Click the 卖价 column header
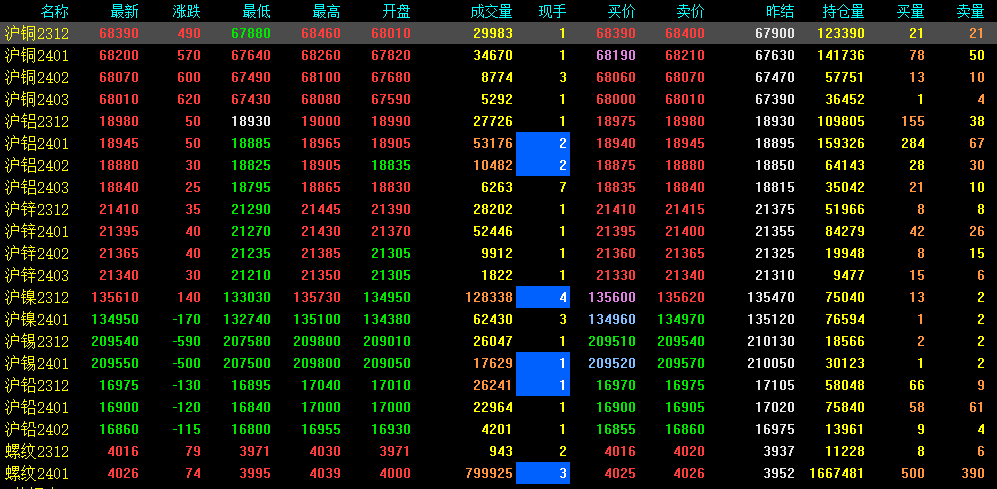997x489 pixels. 691,11
